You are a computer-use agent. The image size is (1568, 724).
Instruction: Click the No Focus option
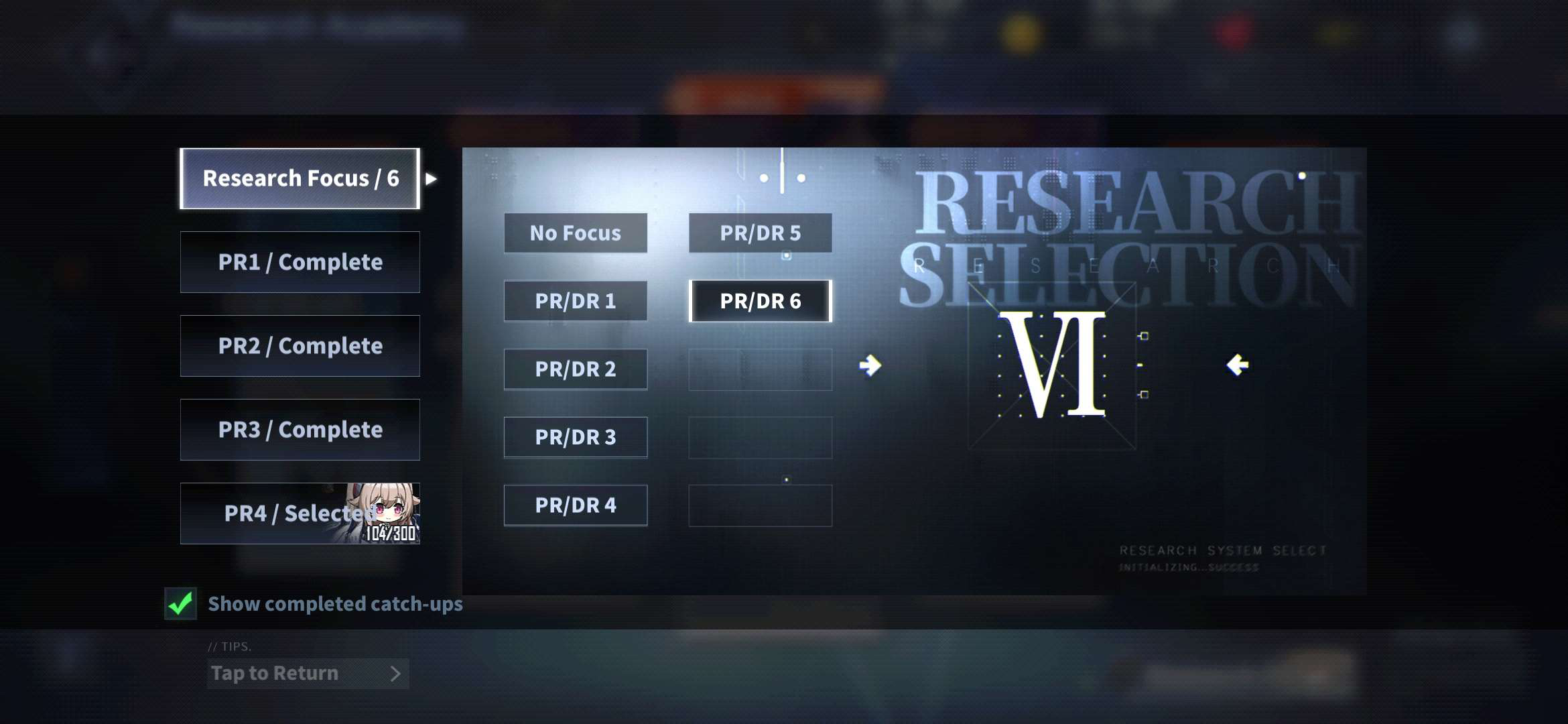pos(575,232)
